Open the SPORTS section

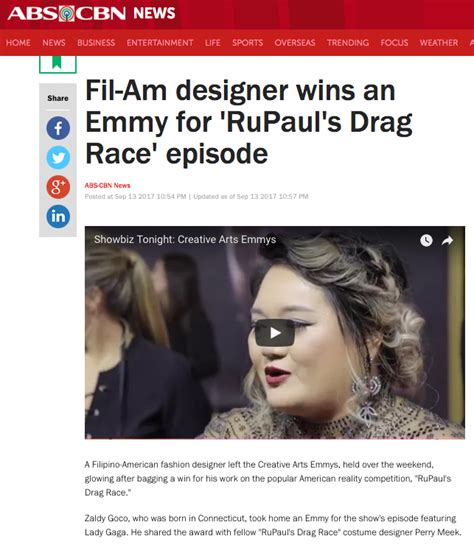247,43
